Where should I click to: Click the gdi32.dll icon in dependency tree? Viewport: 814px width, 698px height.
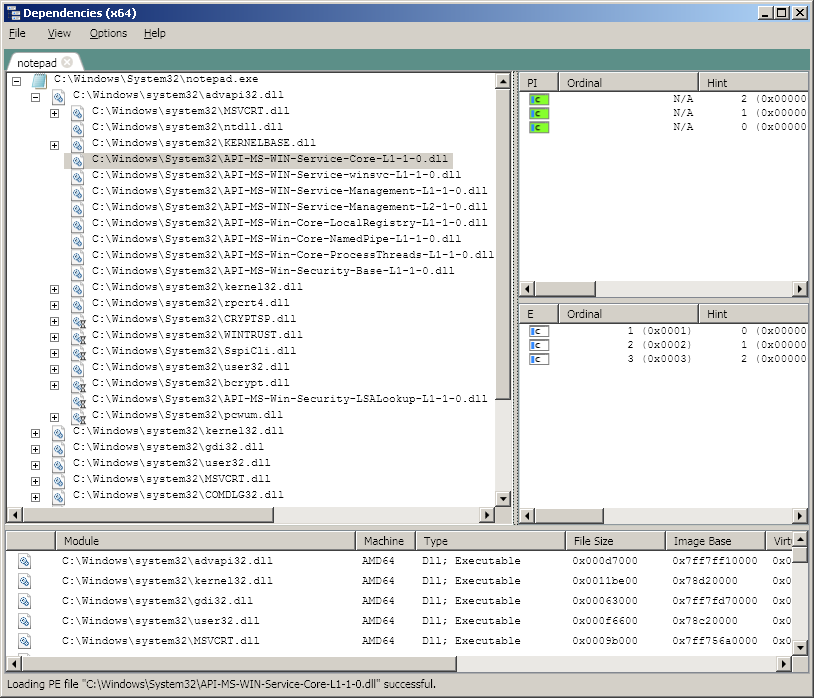[x=58, y=448]
